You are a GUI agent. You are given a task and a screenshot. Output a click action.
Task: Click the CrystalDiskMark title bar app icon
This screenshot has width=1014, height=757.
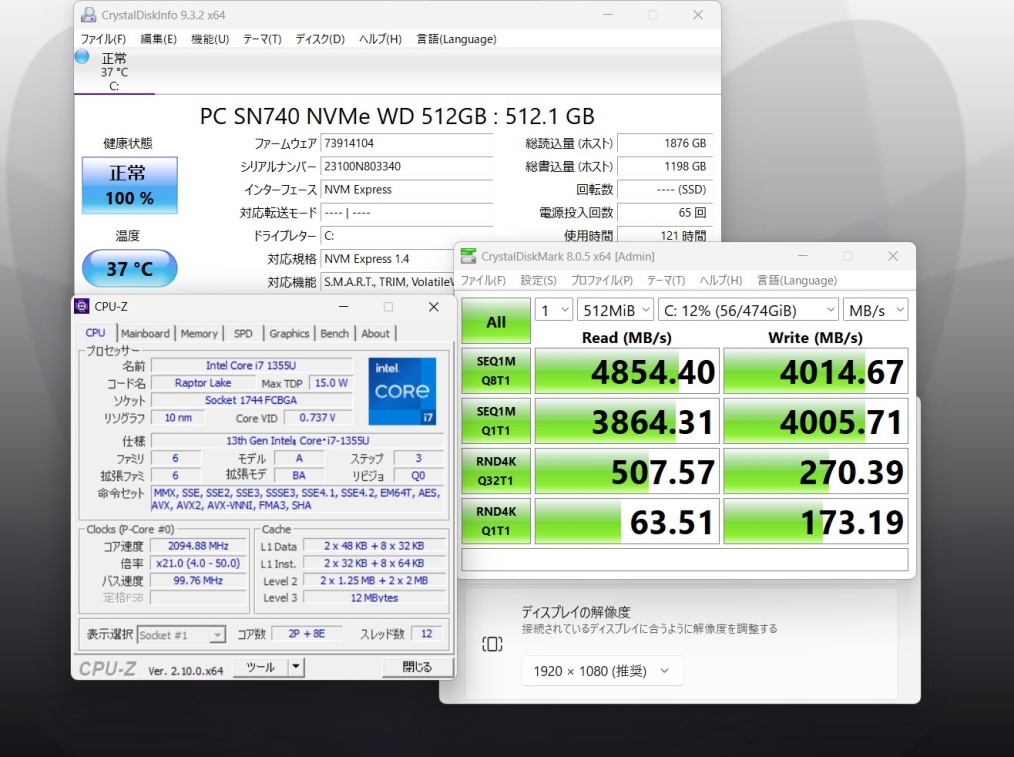click(468, 256)
